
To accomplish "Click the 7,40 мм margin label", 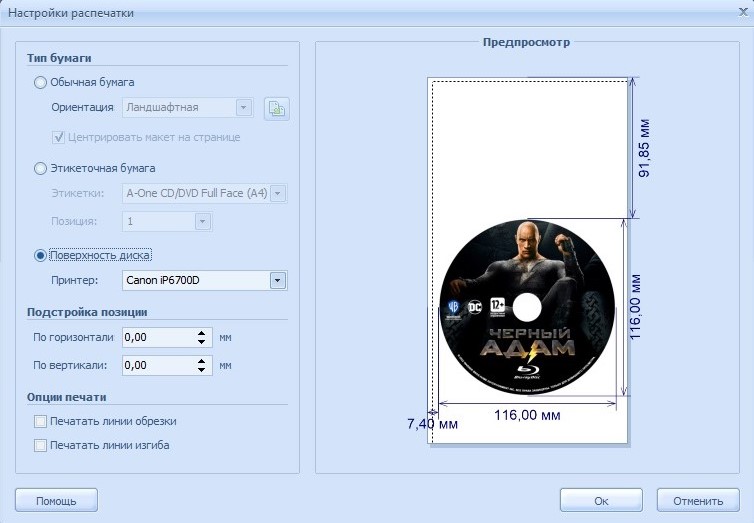I will pos(432,424).
